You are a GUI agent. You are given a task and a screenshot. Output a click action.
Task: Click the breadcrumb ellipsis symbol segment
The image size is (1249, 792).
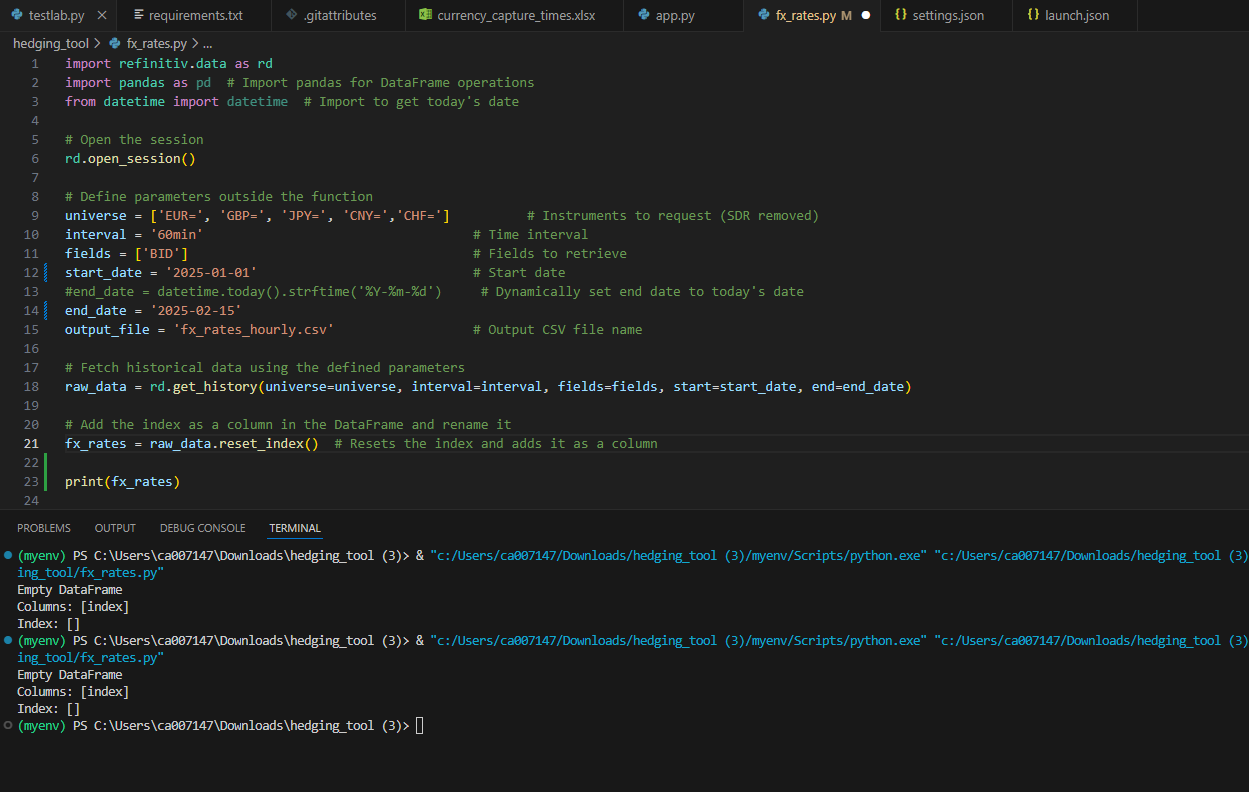208,44
